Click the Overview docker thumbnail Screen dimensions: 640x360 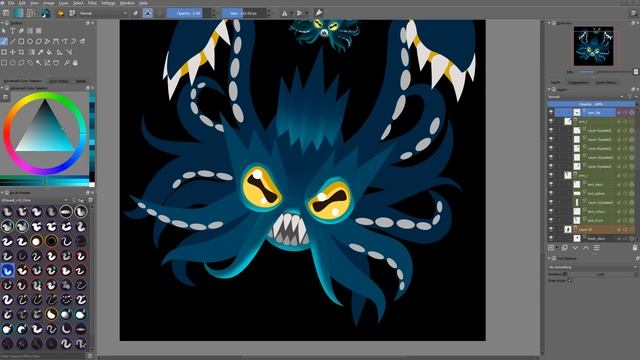click(x=593, y=46)
